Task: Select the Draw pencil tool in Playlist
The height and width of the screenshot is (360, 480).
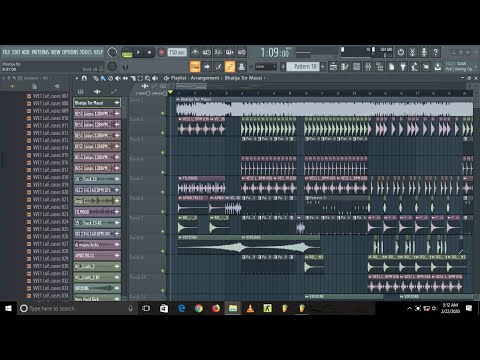Action: tap(96, 78)
